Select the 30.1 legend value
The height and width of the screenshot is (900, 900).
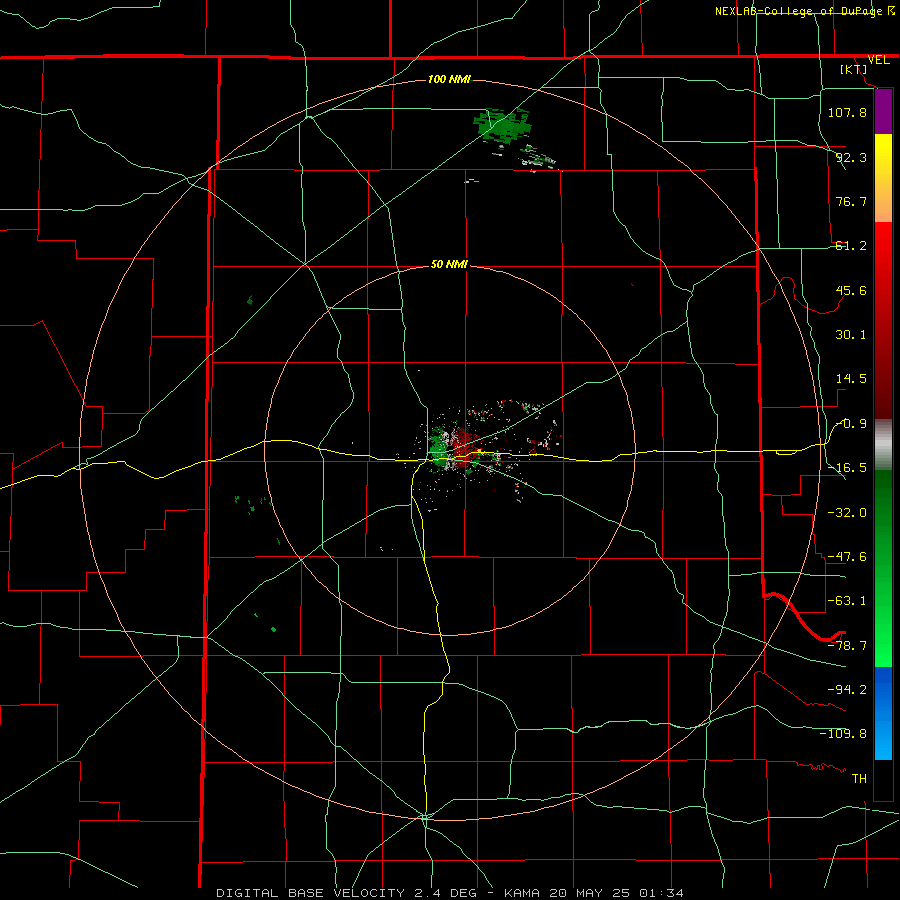pos(851,335)
